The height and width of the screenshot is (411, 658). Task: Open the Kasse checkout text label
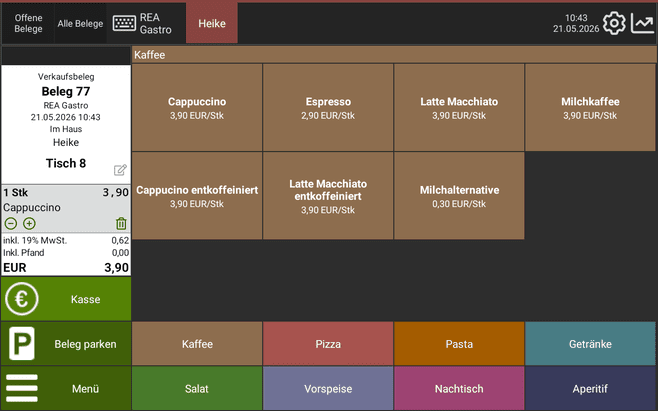click(86, 299)
